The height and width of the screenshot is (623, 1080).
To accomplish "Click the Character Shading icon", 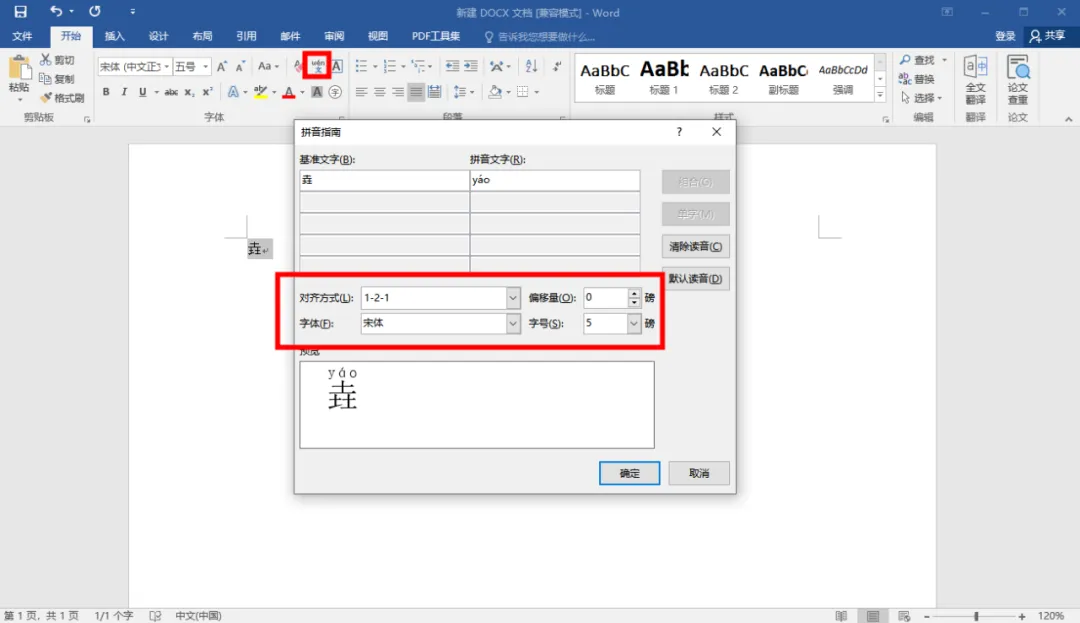I will [317, 90].
